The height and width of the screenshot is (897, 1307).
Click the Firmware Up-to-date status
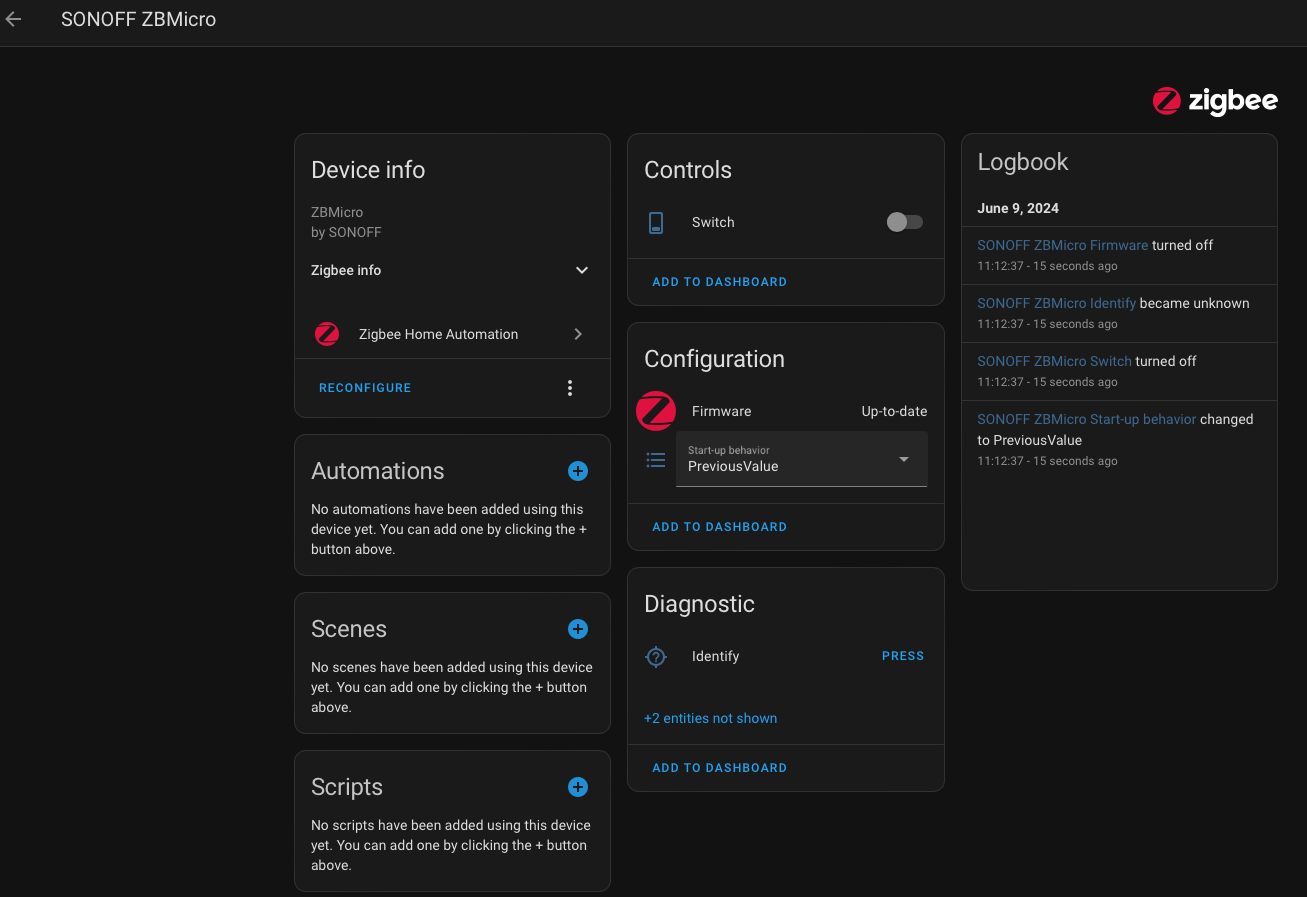(894, 411)
